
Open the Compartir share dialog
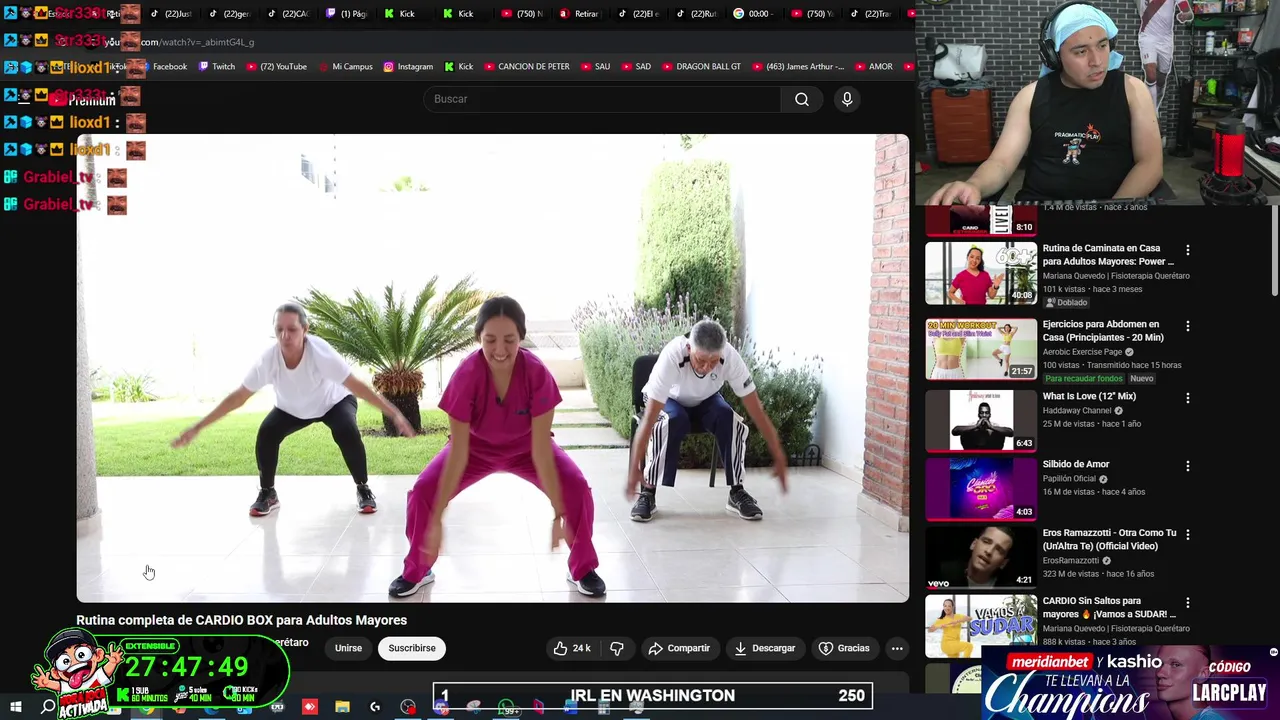coord(679,648)
